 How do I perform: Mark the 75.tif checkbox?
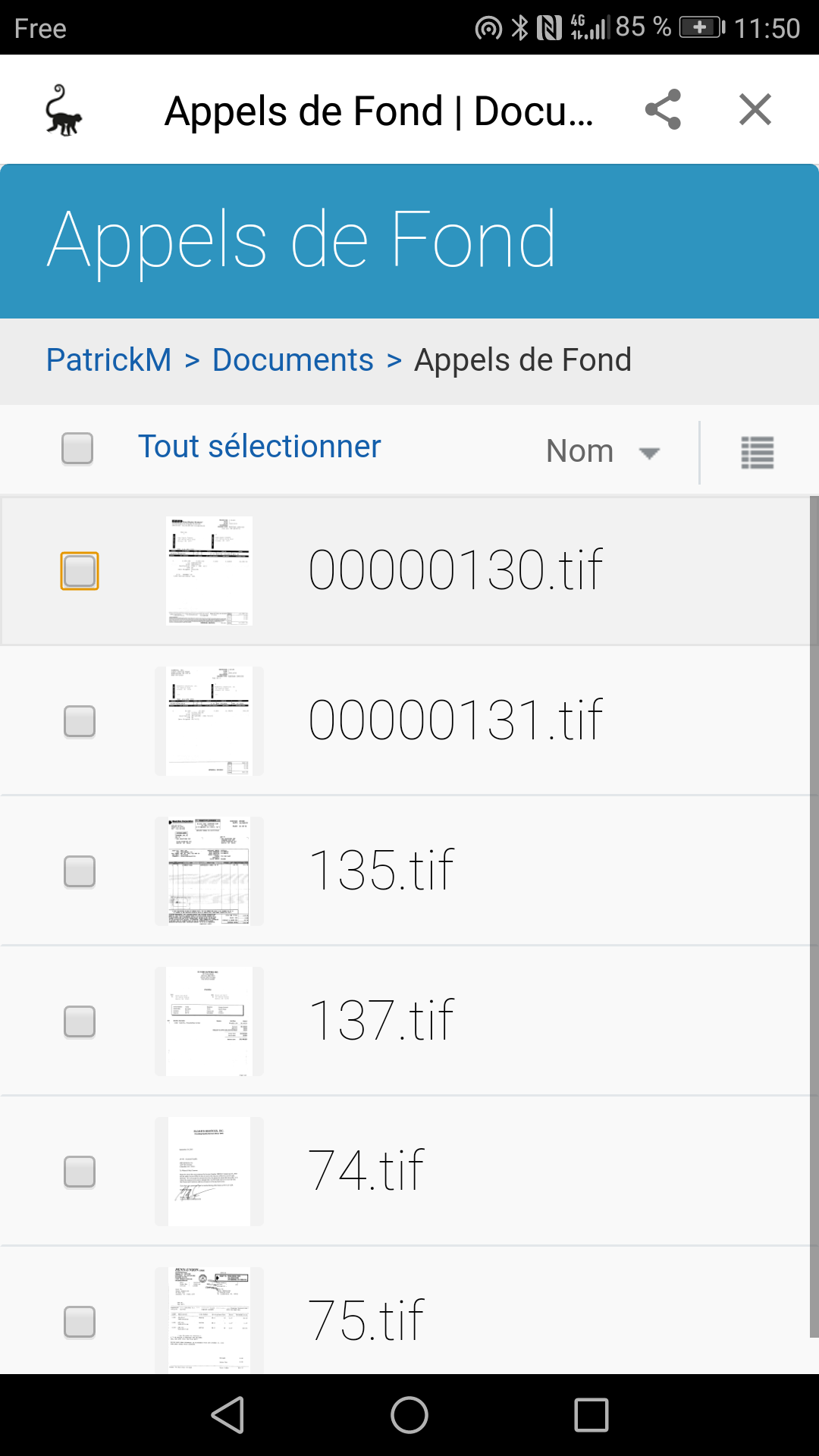[80, 1322]
